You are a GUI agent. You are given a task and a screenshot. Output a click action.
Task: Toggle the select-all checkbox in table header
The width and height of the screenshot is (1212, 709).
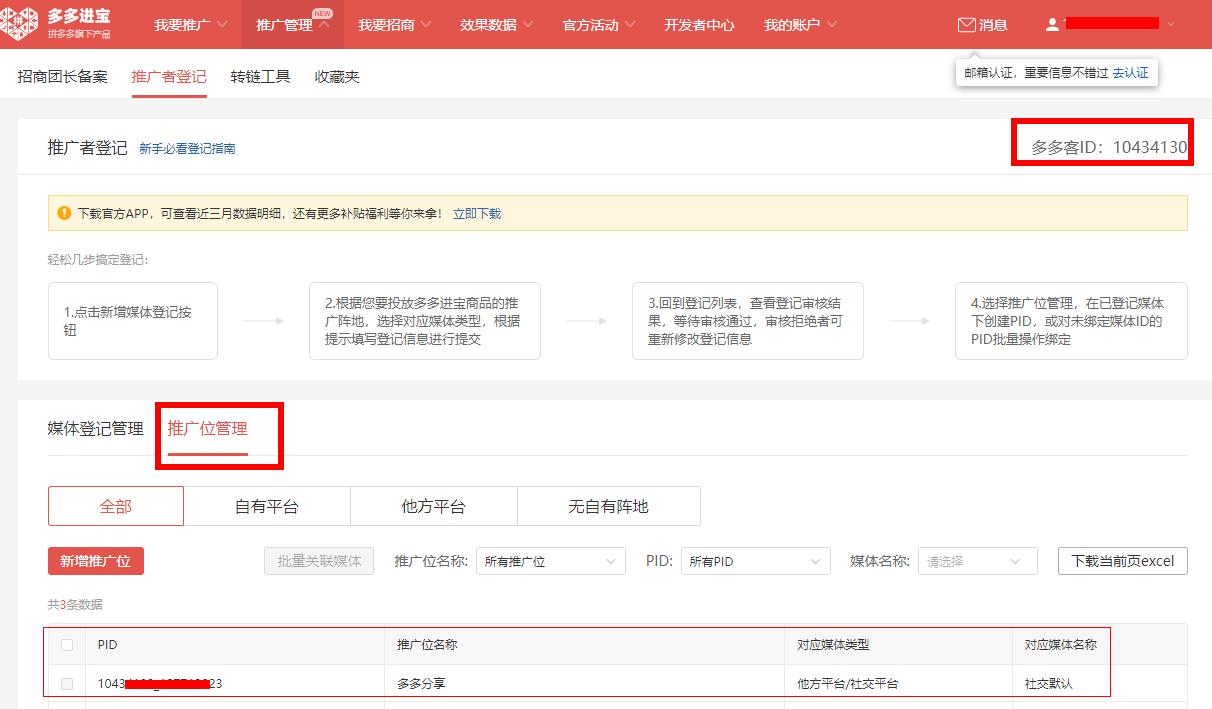click(67, 645)
